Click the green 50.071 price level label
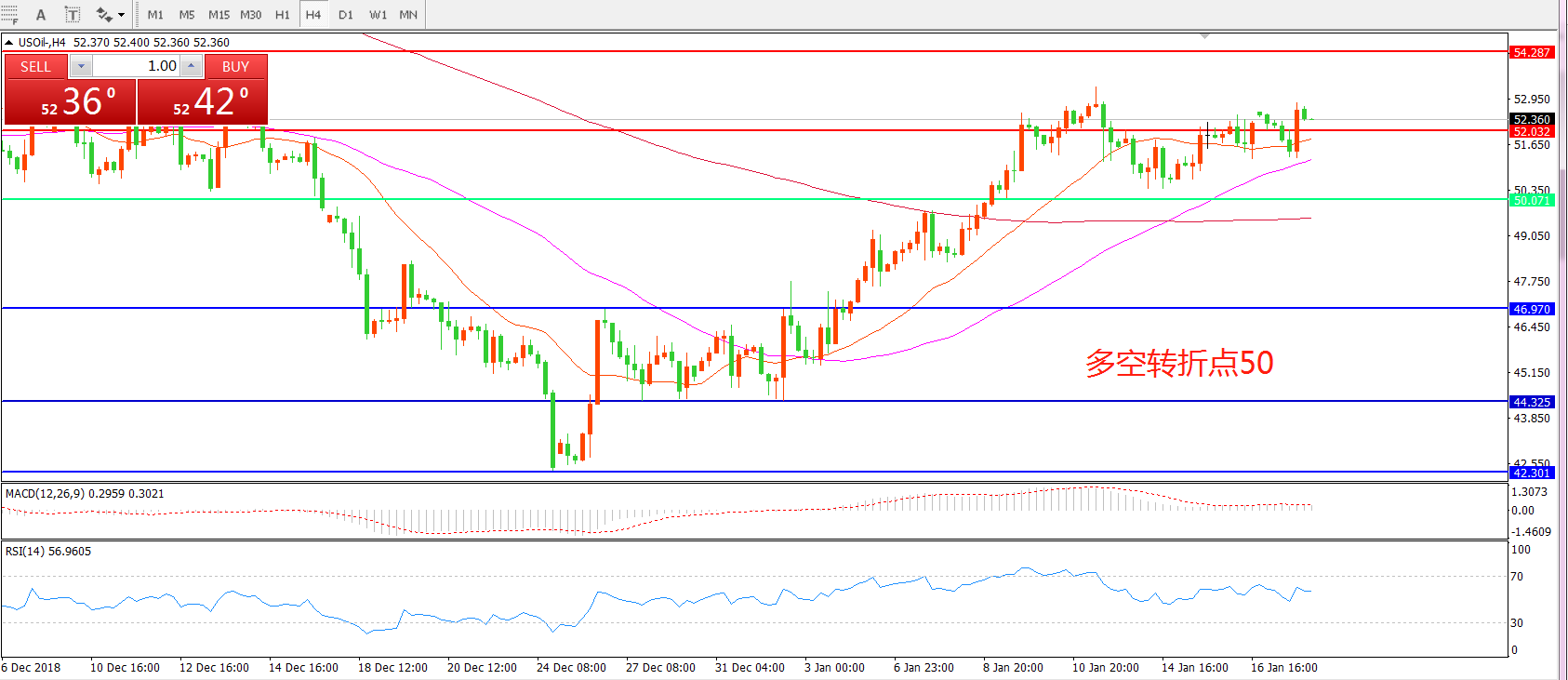1568x680 pixels. click(1531, 200)
